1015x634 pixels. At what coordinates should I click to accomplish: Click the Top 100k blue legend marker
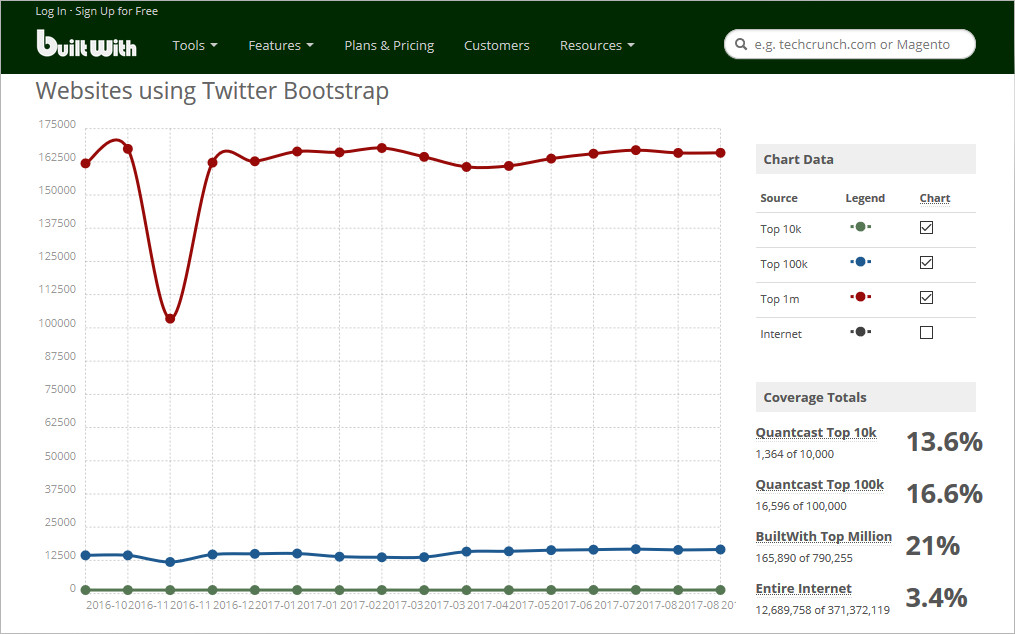pyautogui.click(x=860, y=262)
